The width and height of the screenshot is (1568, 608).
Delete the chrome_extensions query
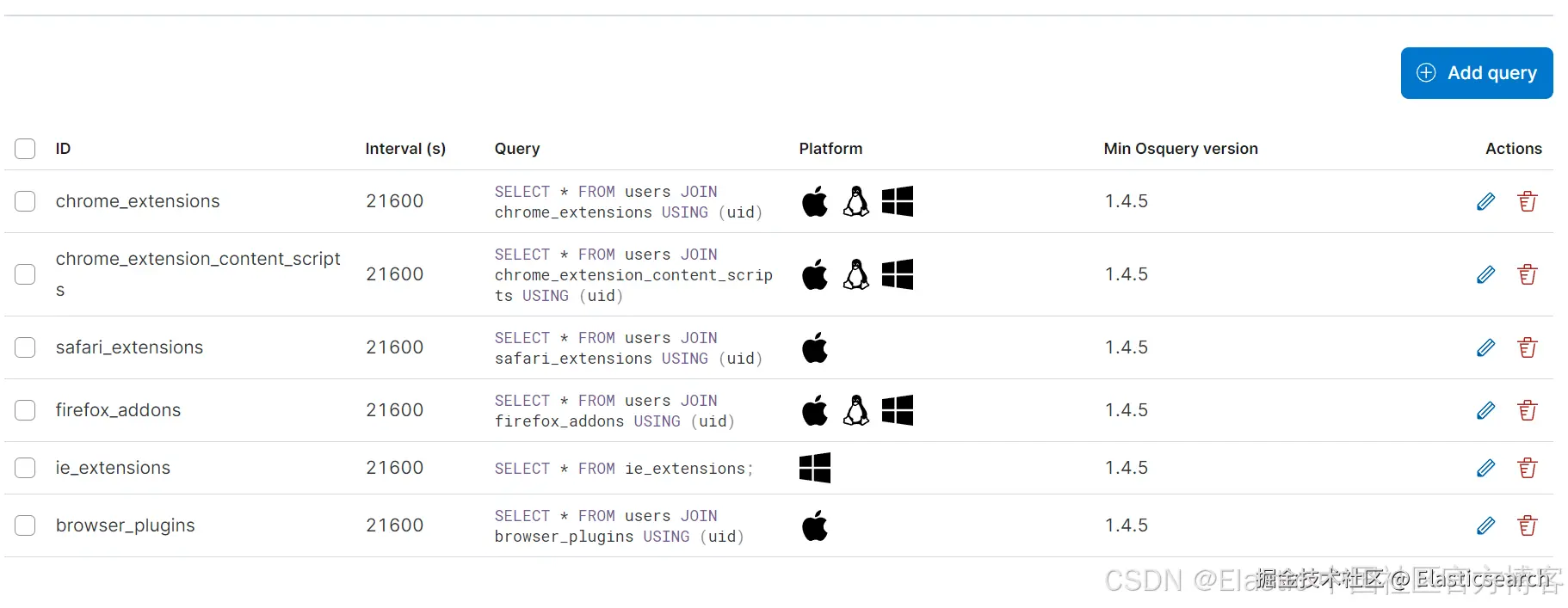click(x=1527, y=201)
